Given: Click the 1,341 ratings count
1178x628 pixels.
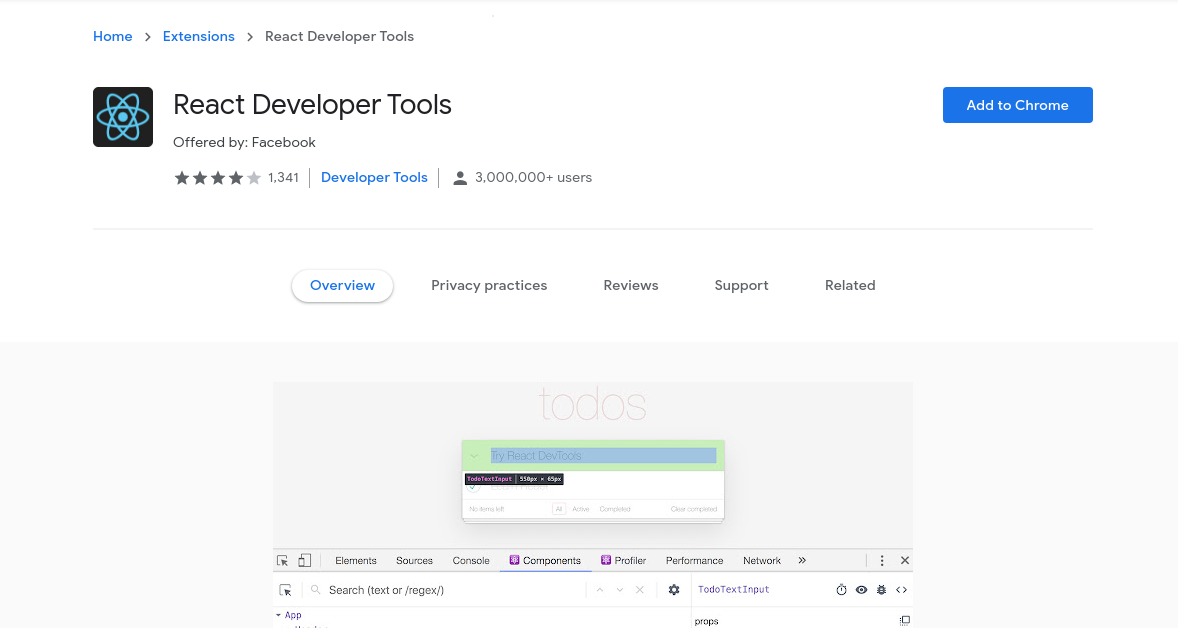Looking at the screenshot, I should coord(283,178).
